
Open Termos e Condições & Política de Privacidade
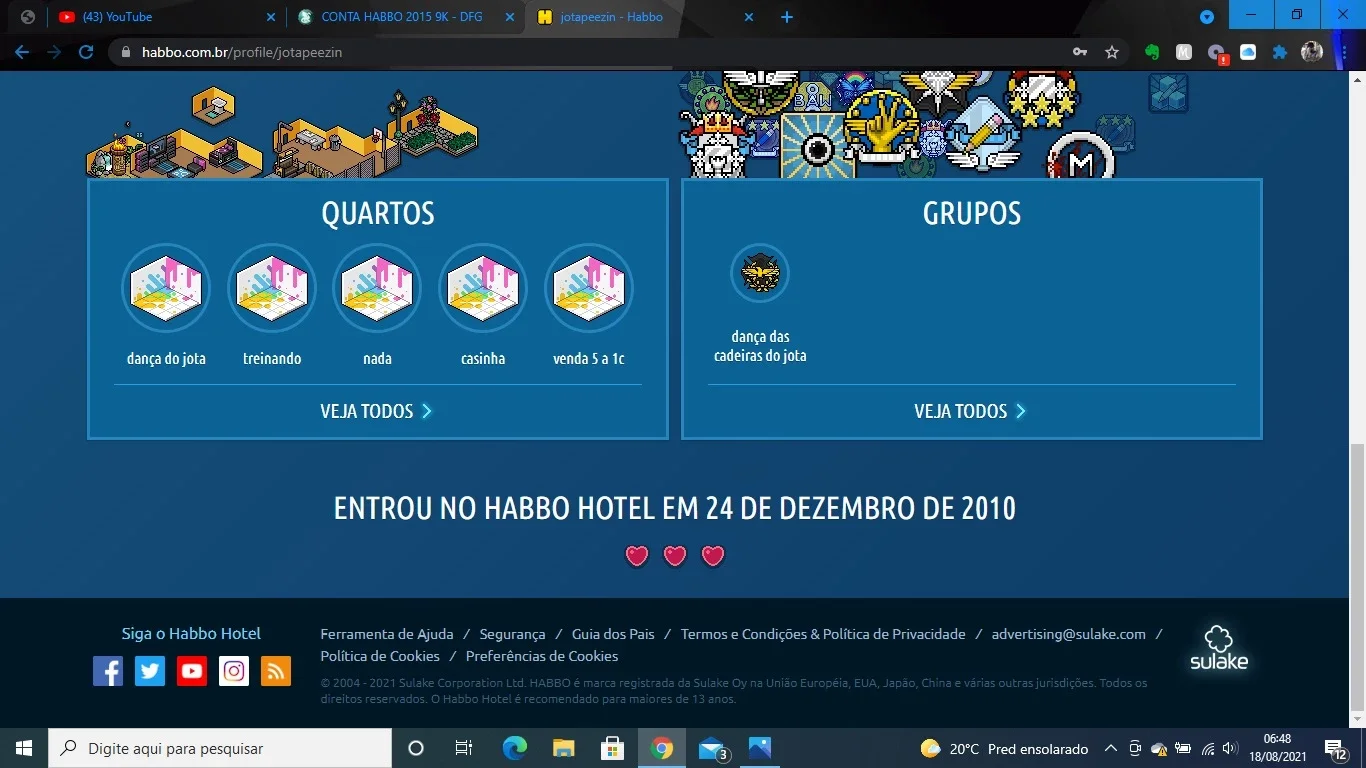tap(823, 634)
